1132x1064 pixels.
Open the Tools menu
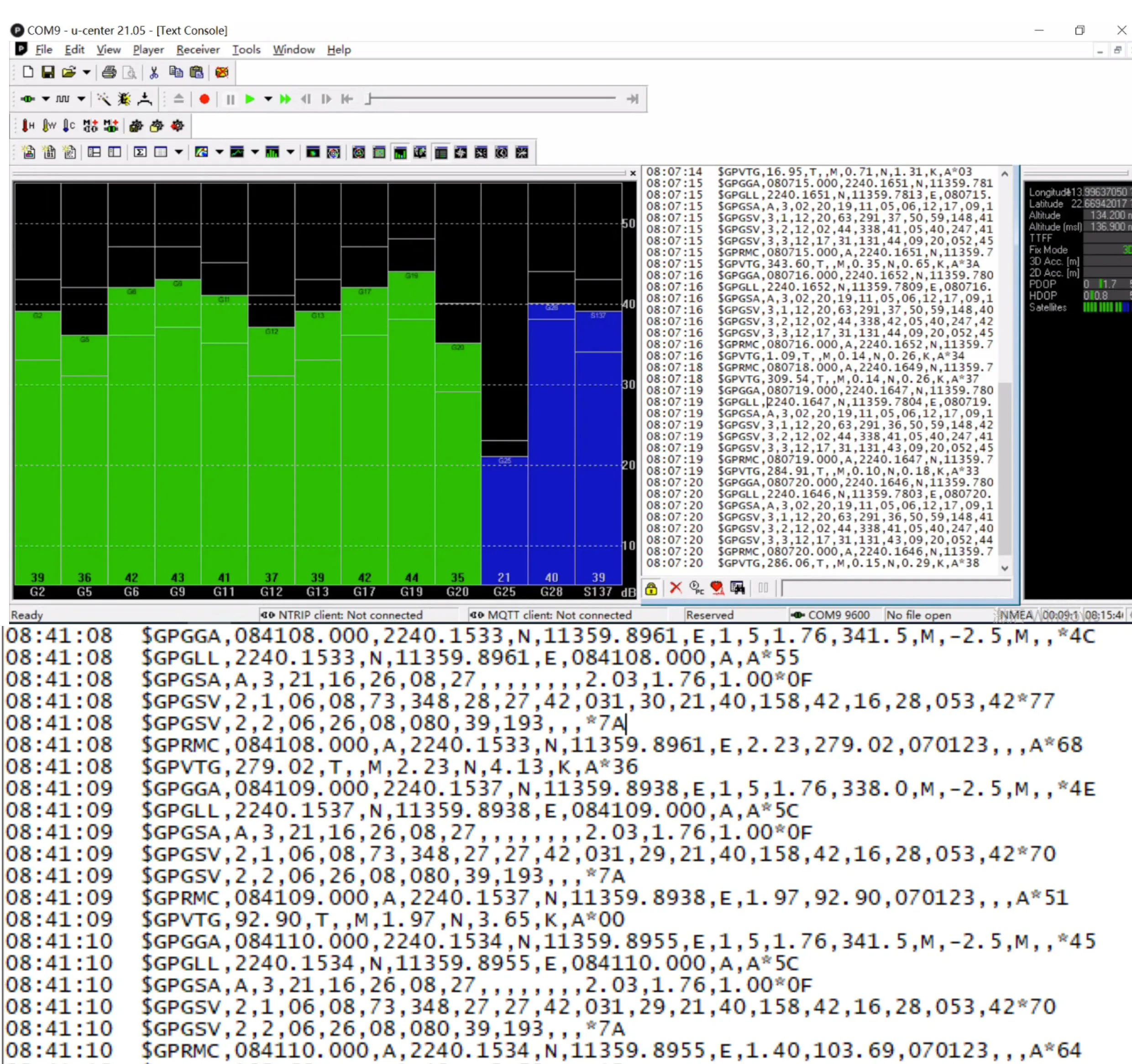coord(246,50)
